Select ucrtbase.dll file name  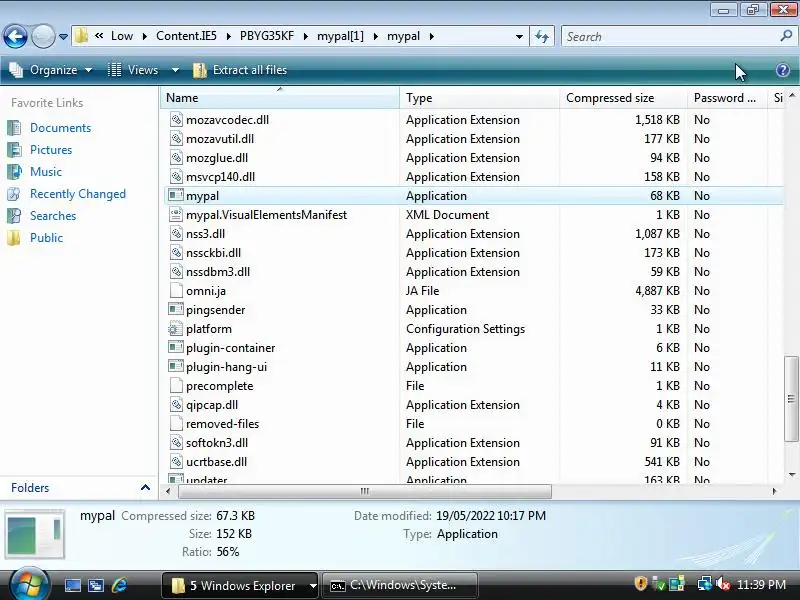216,462
